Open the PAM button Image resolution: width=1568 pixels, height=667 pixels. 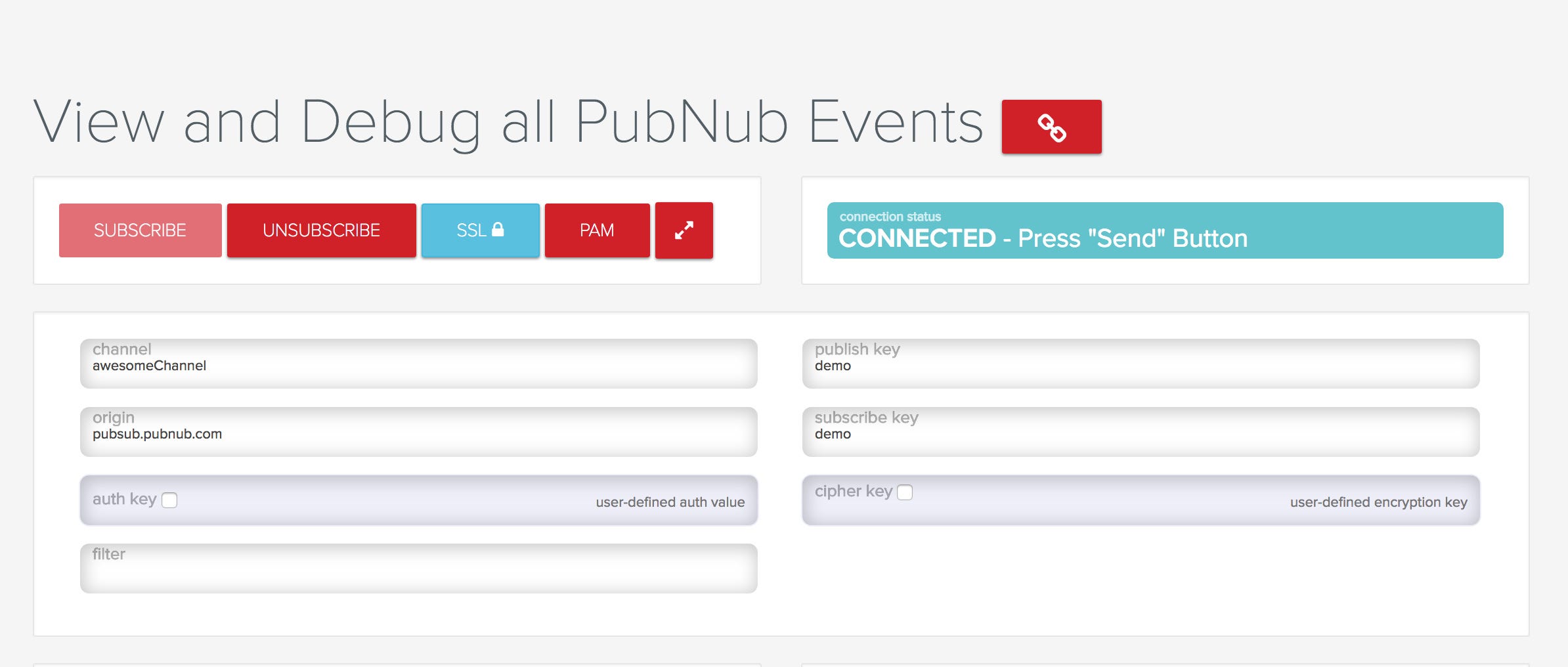597,230
